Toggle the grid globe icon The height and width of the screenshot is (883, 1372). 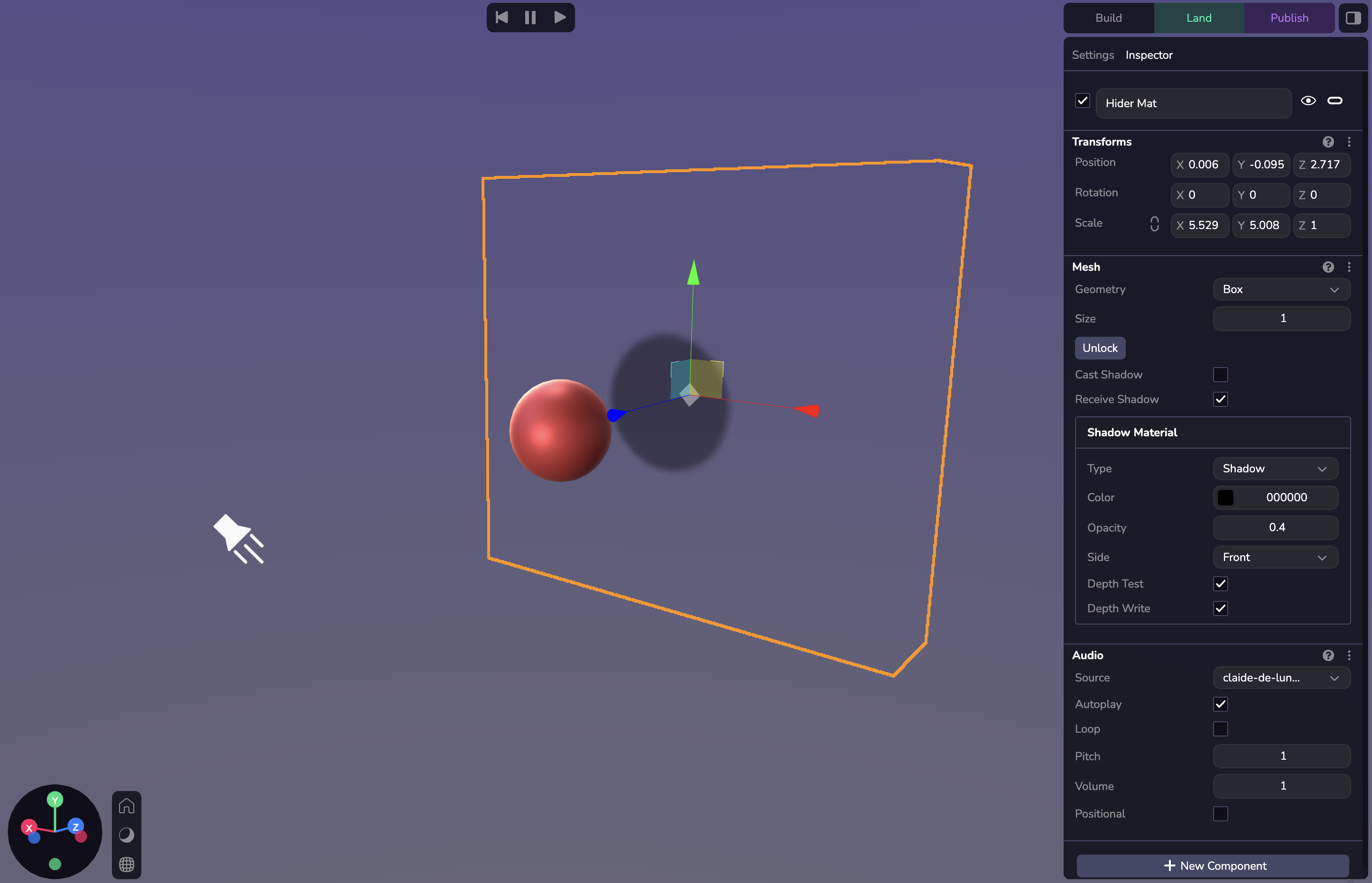tap(127, 864)
